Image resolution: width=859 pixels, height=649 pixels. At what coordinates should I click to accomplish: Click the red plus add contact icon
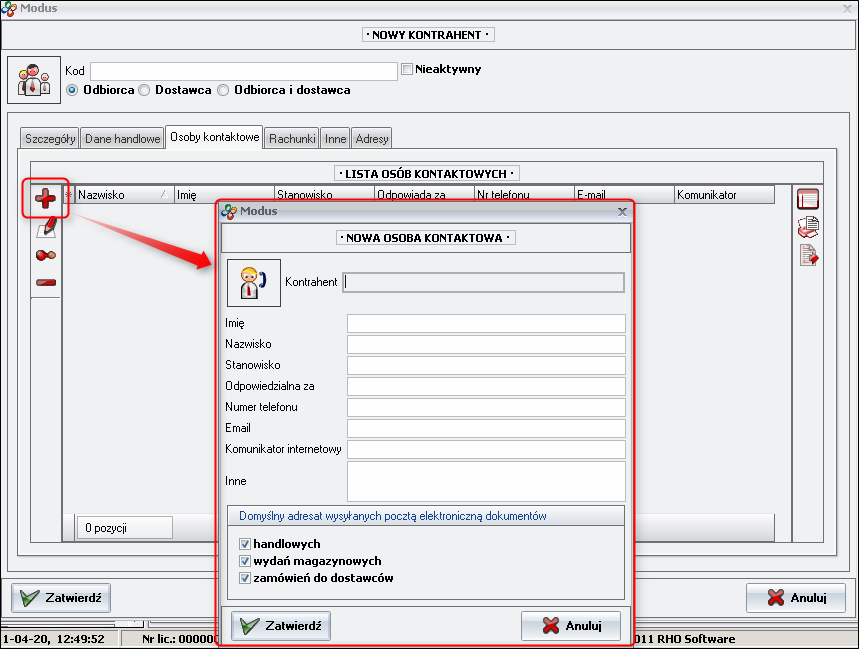coord(45,199)
